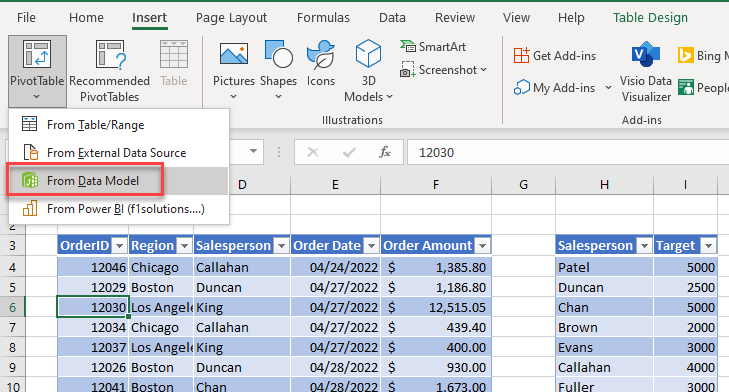The image size is (729, 392).
Task: Open Get Add-ins store
Action: pyautogui.click(x=555, y=56)
